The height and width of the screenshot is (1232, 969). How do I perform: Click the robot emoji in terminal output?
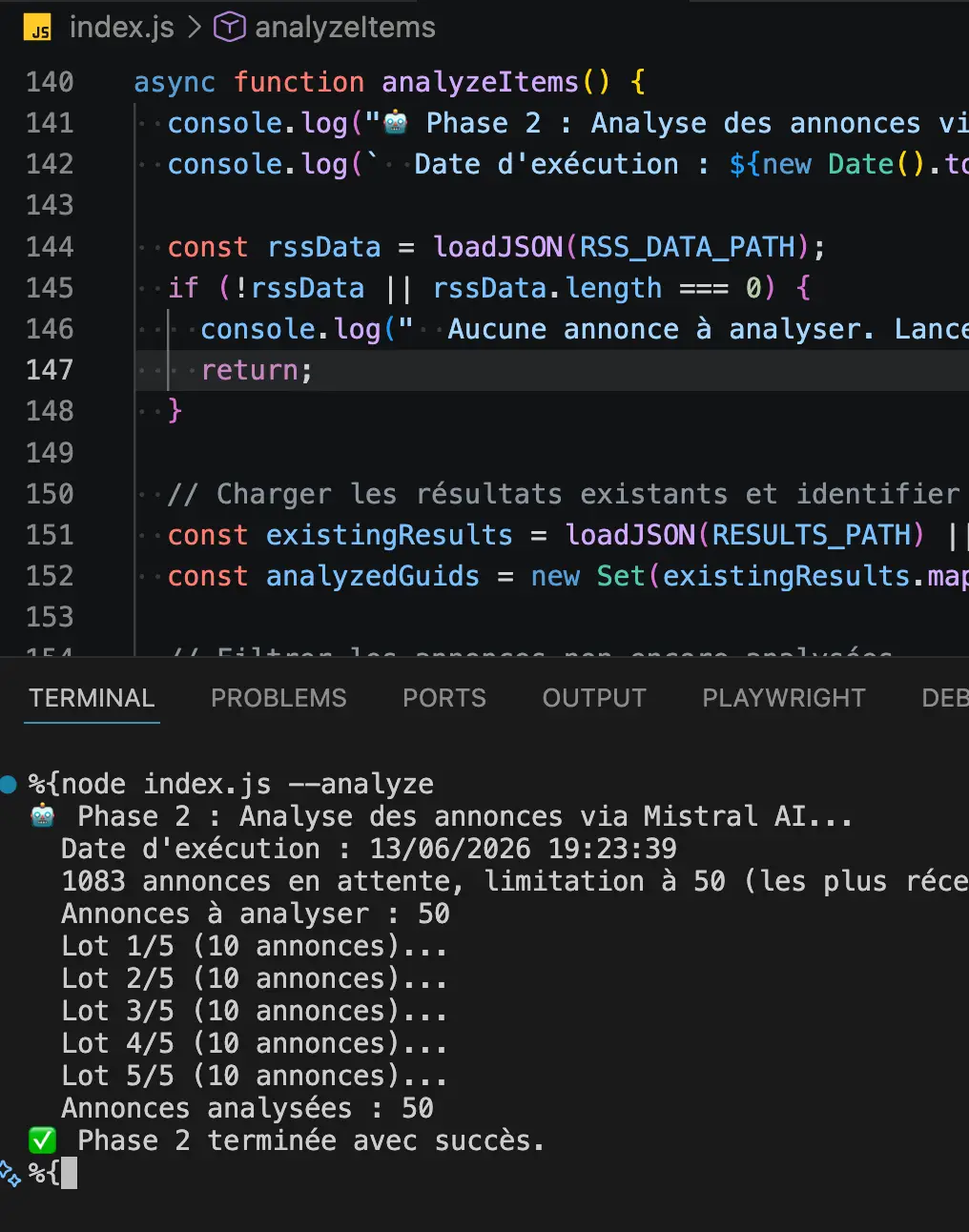pyautogui.click(x=43, y=816)
